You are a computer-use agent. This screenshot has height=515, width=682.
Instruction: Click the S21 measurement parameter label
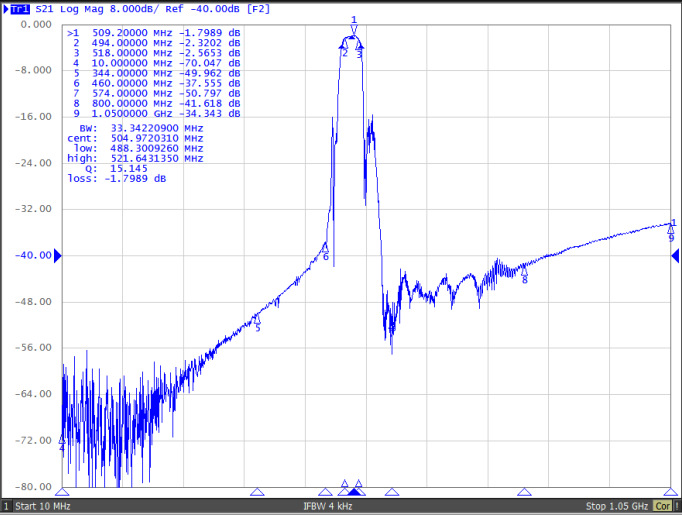tap(45, 8)
